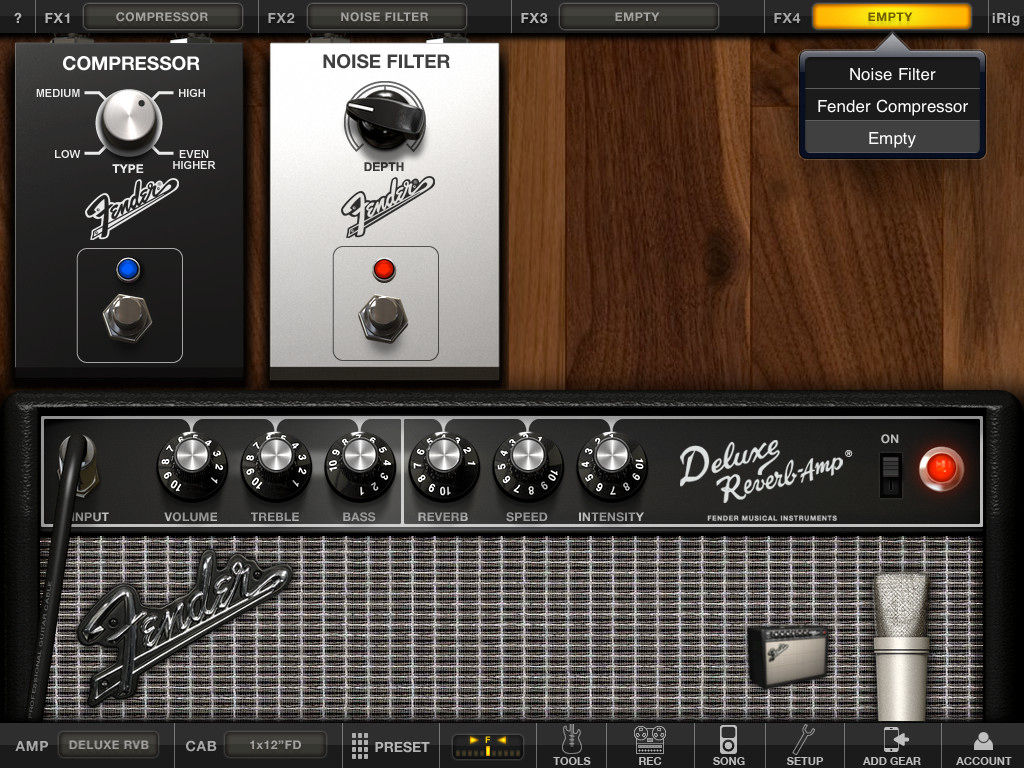Open the FX2 Noise Filter slot dropdown
This screenshot has width=1024, height=768.
386,17
